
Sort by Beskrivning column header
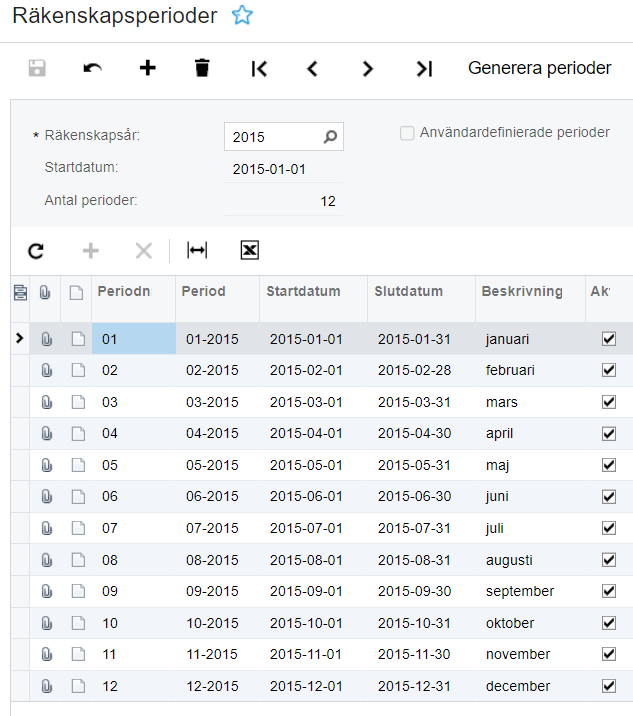[530, 299]
